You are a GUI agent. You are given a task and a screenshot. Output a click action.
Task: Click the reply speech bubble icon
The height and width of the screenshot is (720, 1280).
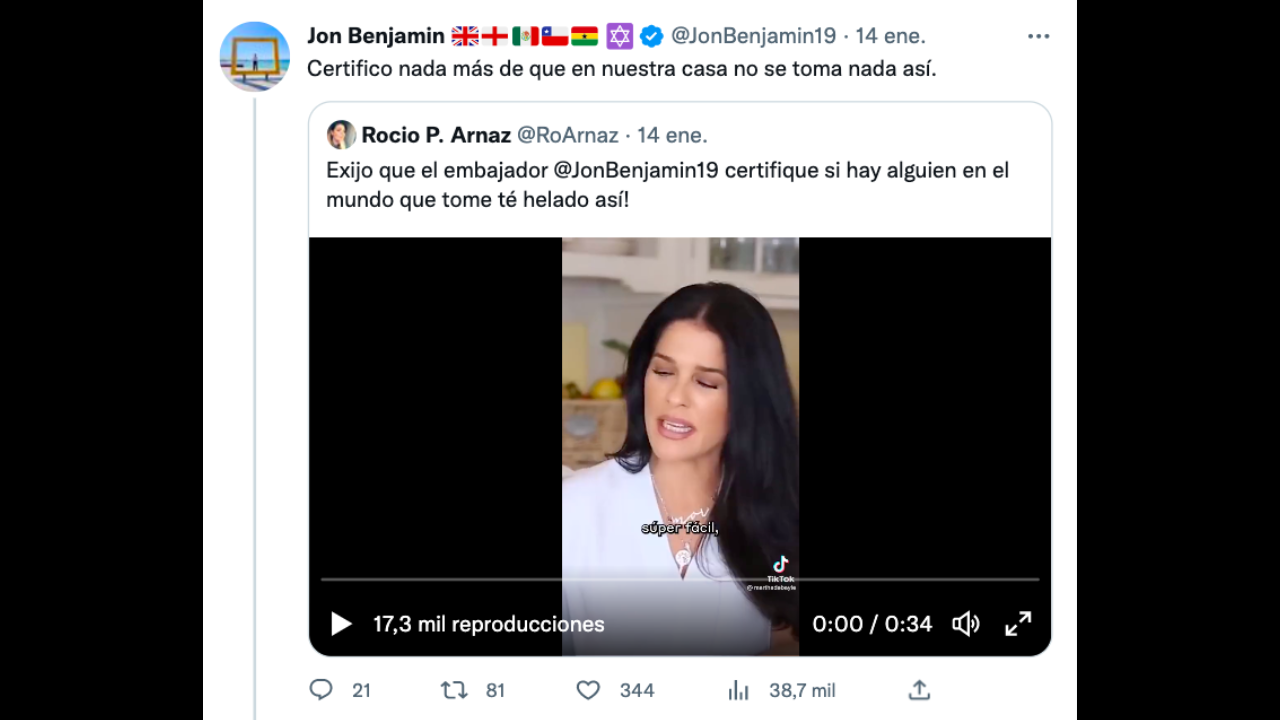pyautogui.click(x=321, y=690)
